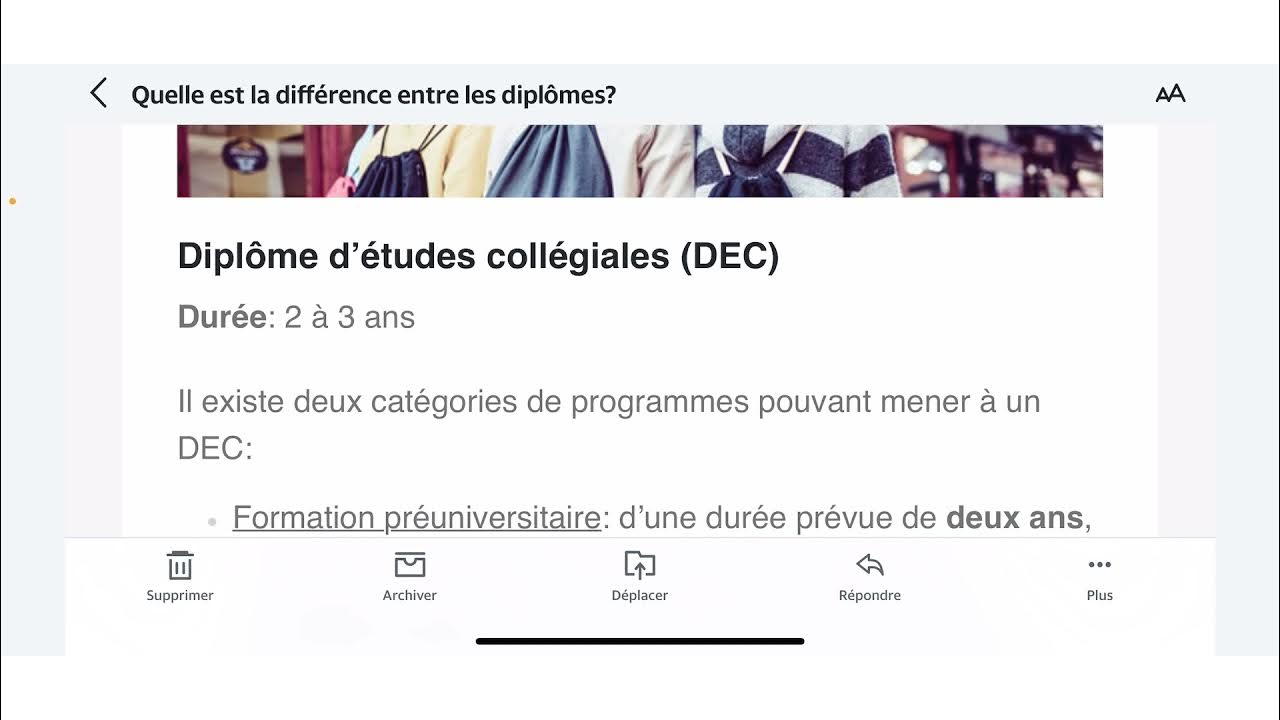
Task: Open the three-dots more icon
Action: click(1100, 565)
